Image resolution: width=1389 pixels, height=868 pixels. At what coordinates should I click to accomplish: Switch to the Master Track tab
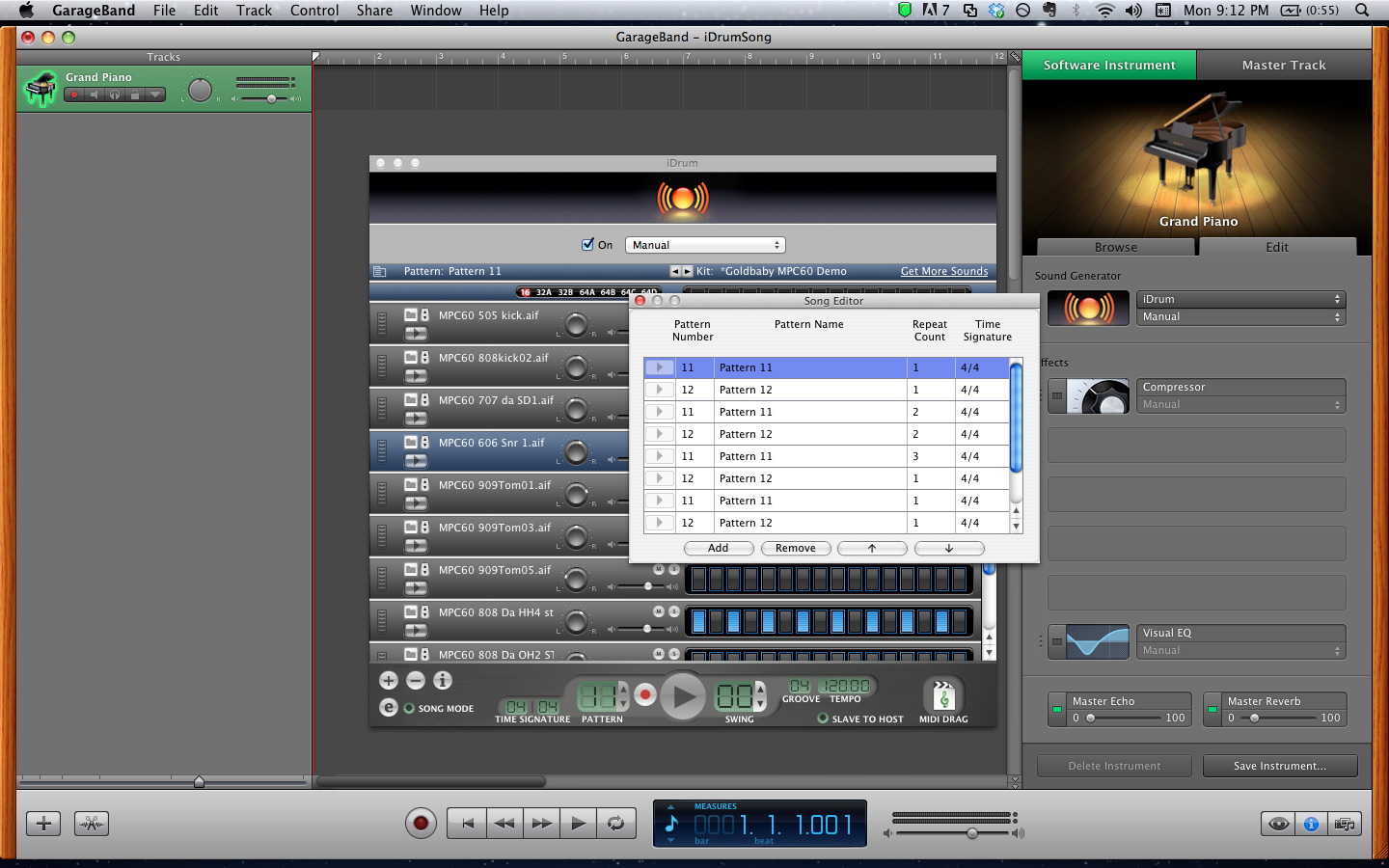coord(1283,65)
